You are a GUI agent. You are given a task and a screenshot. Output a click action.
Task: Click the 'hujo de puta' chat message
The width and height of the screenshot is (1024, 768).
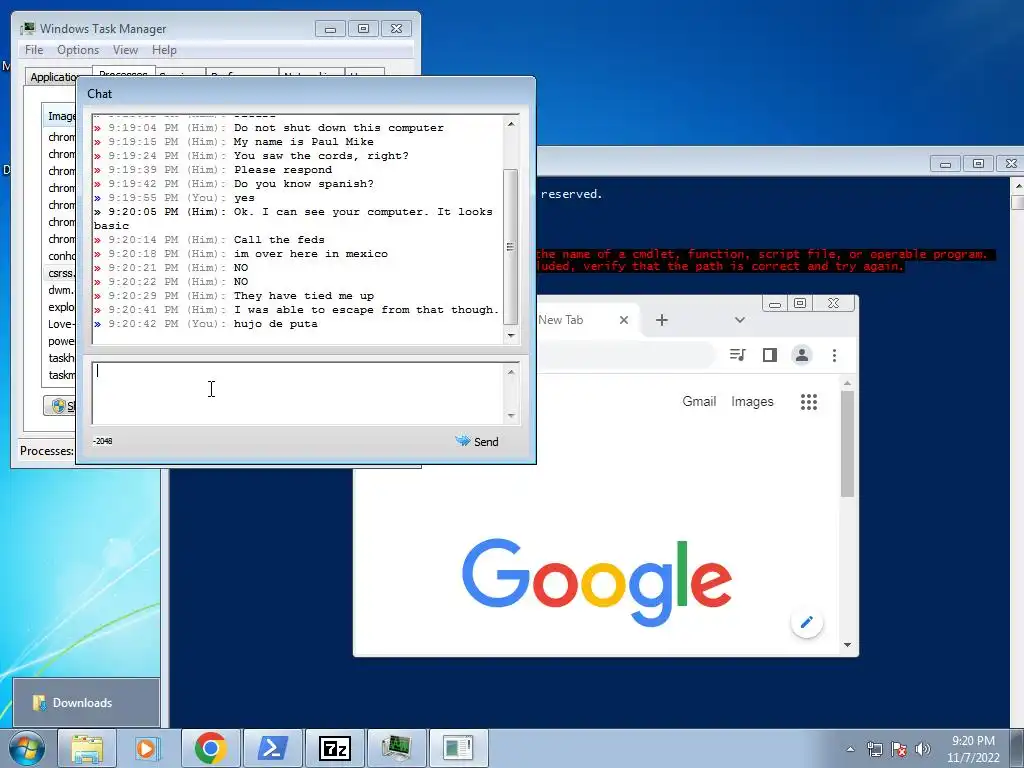coord(276,324)
